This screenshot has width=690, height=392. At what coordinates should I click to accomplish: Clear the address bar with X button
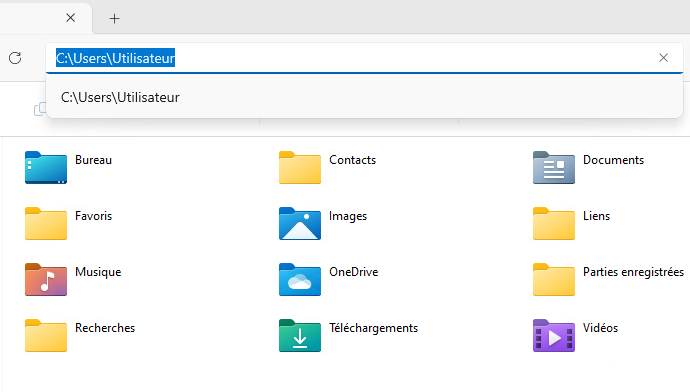pos(664,58)
